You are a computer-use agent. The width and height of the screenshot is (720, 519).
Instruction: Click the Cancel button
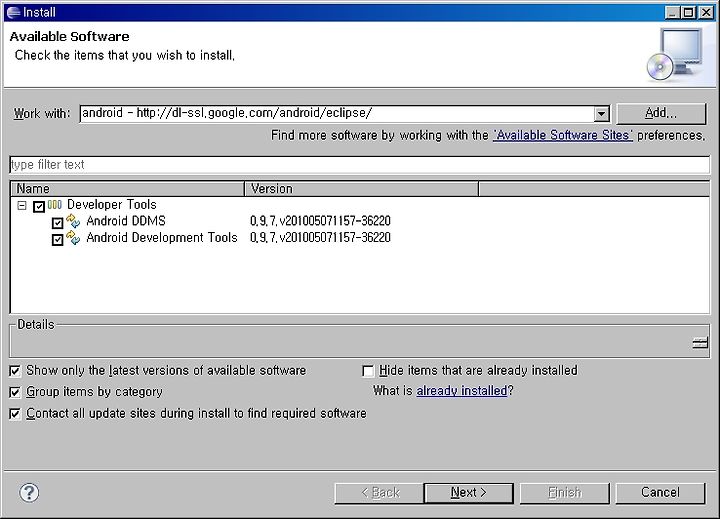[x=660, y=493]
